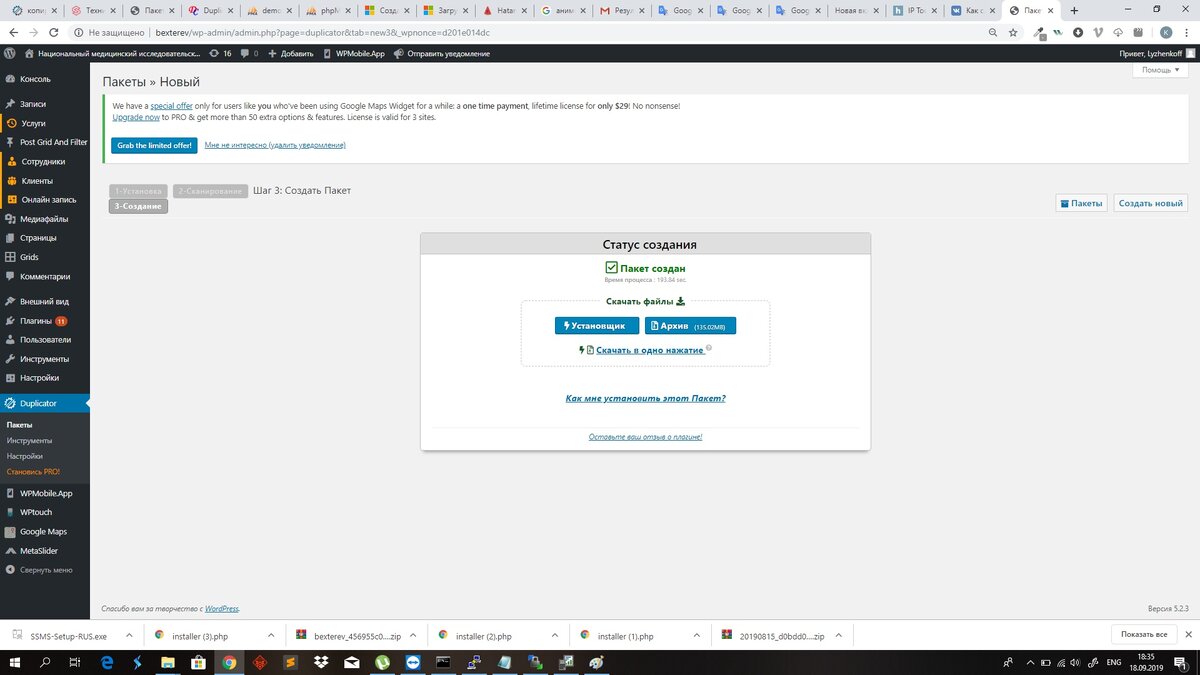
Task: Open options arrow for bexterev zip download
Action: click(413, 635)
